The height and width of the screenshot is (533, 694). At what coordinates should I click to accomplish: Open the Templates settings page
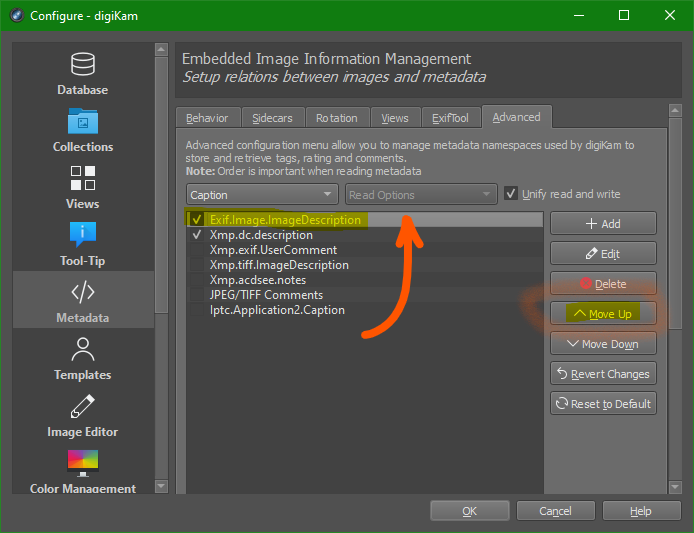(x=83, y=359)
